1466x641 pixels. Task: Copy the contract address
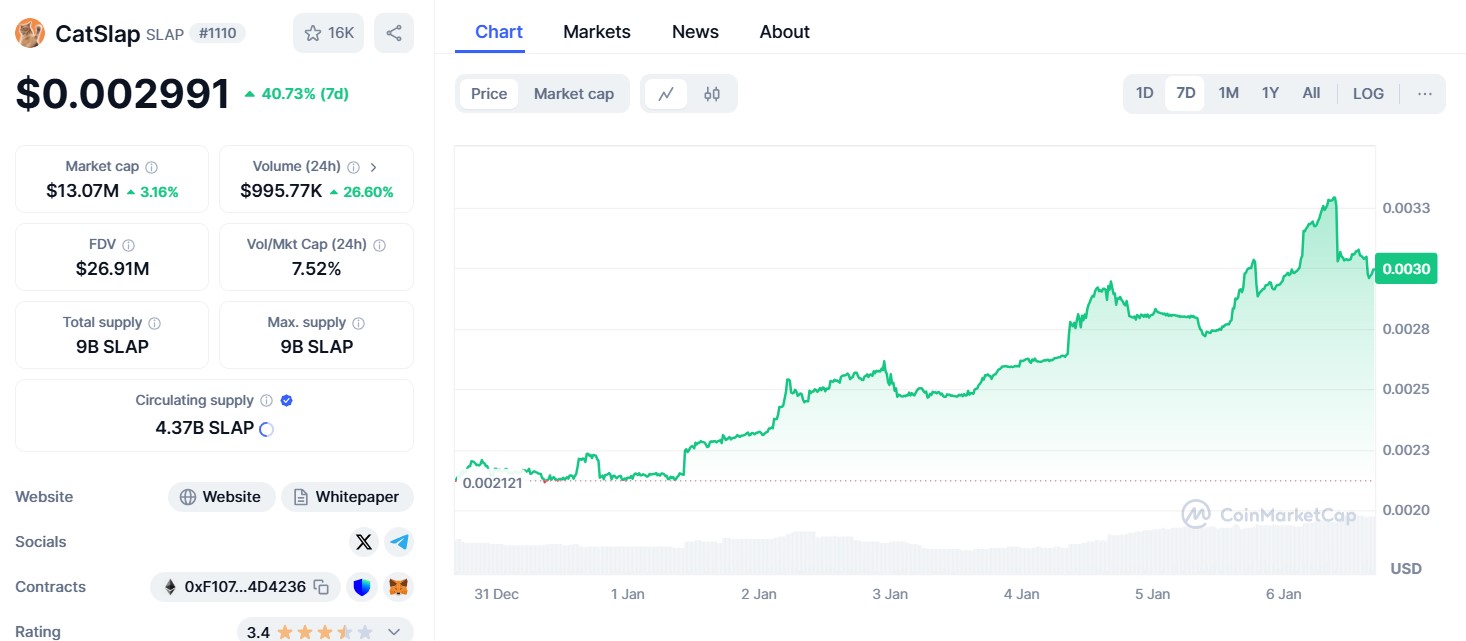(321, 587)
